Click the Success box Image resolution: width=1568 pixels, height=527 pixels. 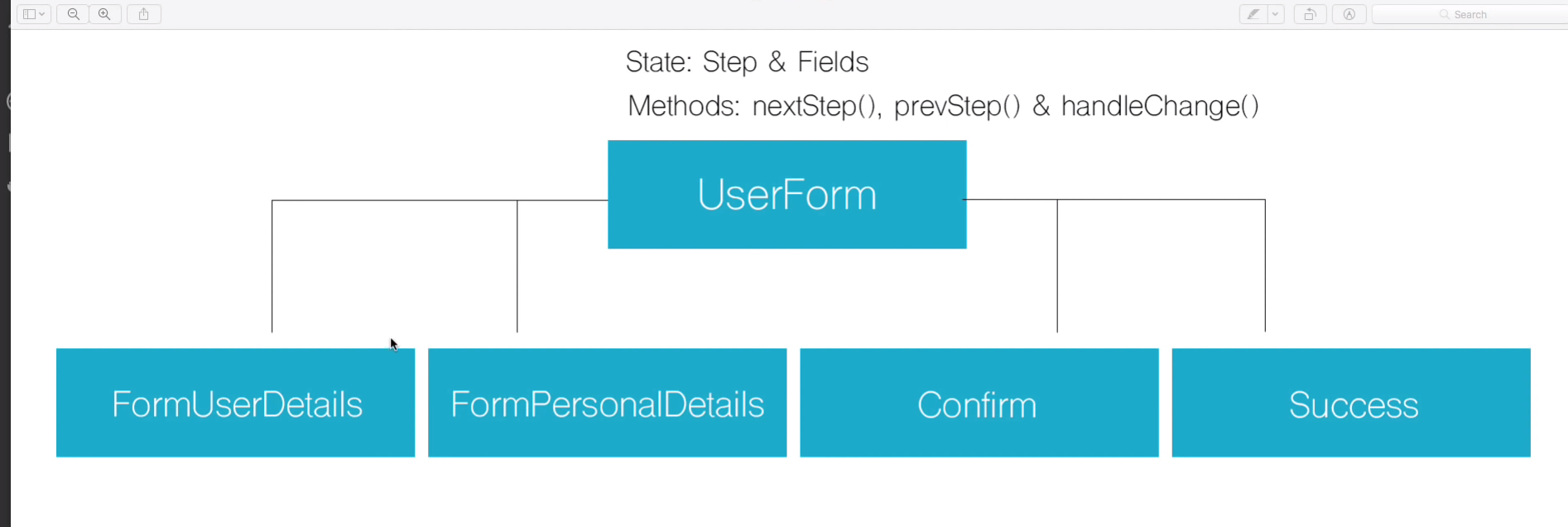click(x=1351, y=404)
